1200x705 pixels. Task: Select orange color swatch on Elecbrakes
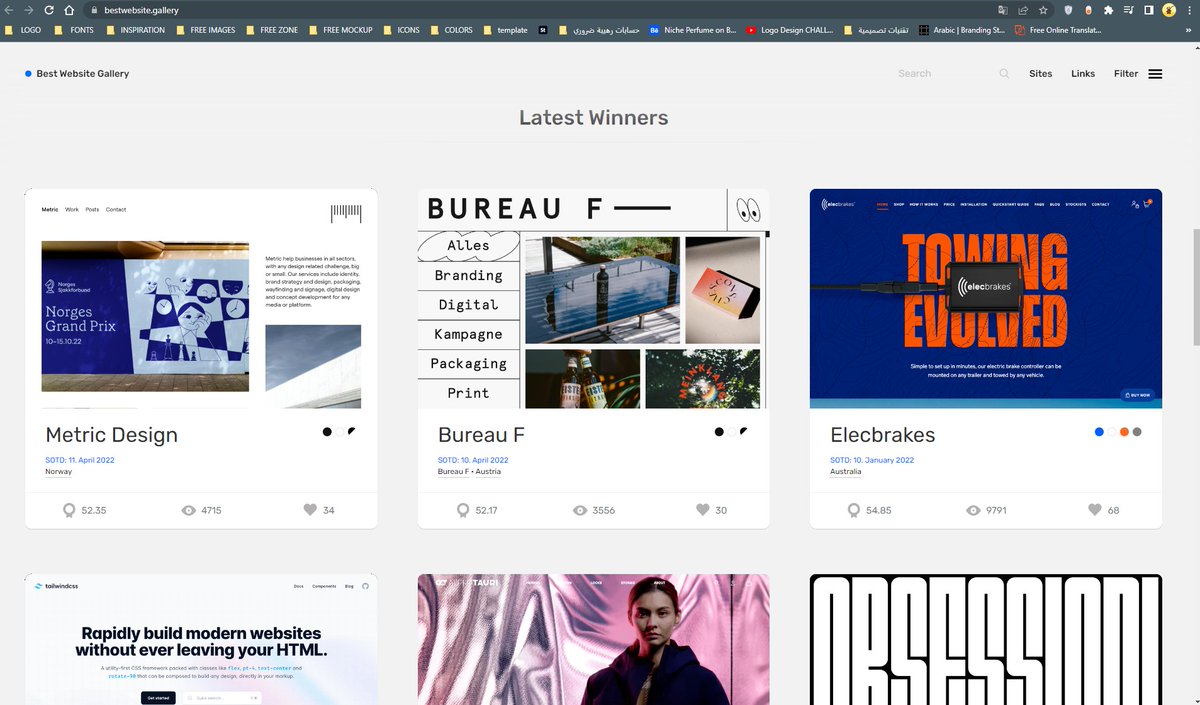(x=1124, y=432)
